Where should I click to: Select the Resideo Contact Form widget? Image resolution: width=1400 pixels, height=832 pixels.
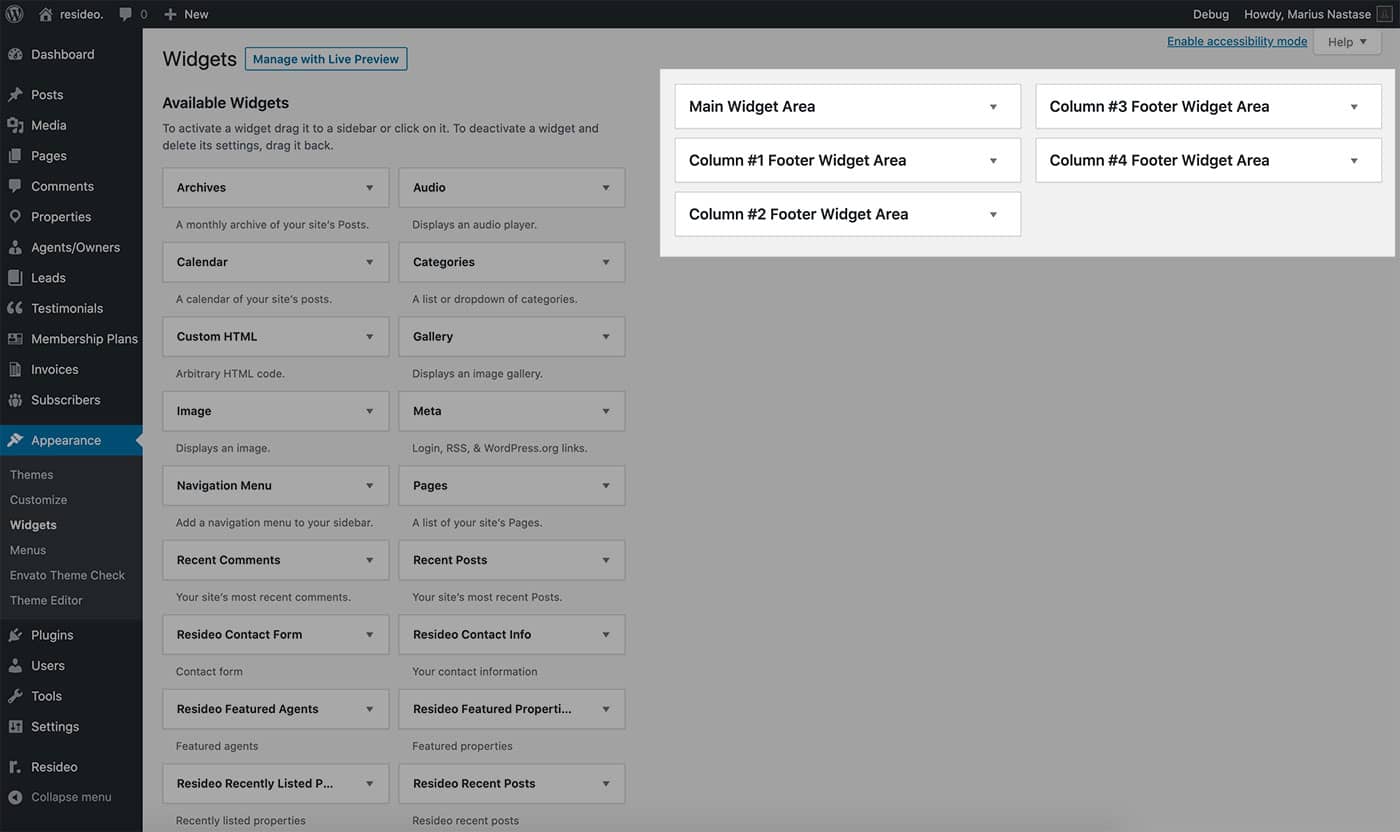240,635
